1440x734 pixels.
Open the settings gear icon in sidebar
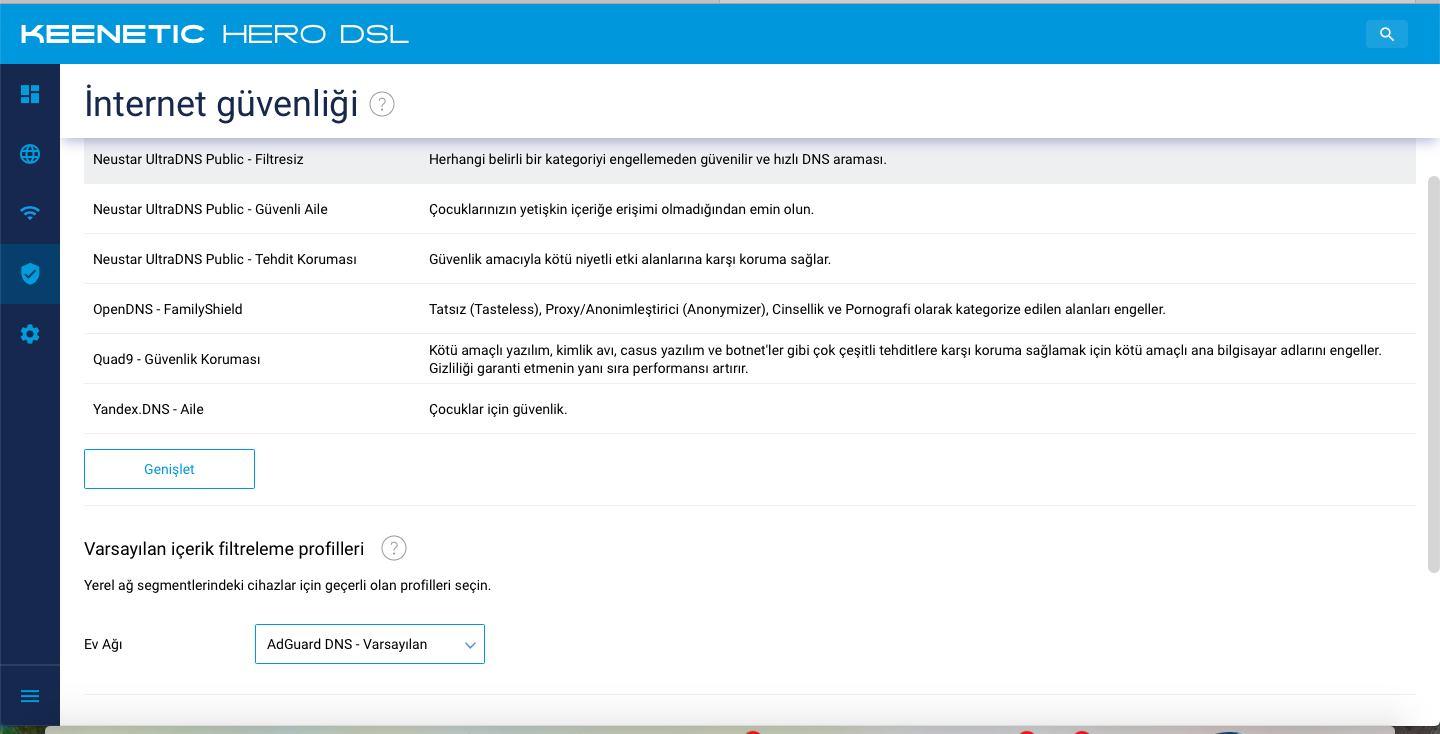tap(30, 334)
